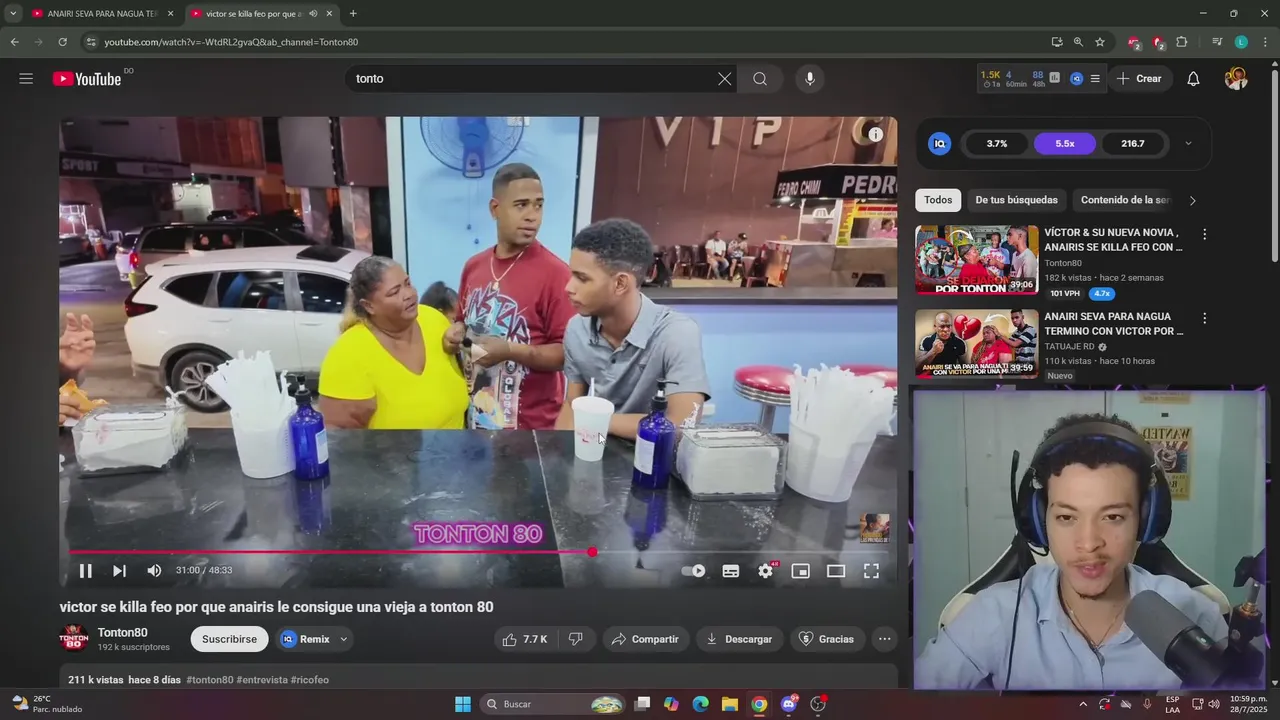Select the 'Contenido de la se' chip
Image resolution: width=1280 pixels, height=720 pixels.
tap(1124, 200)
